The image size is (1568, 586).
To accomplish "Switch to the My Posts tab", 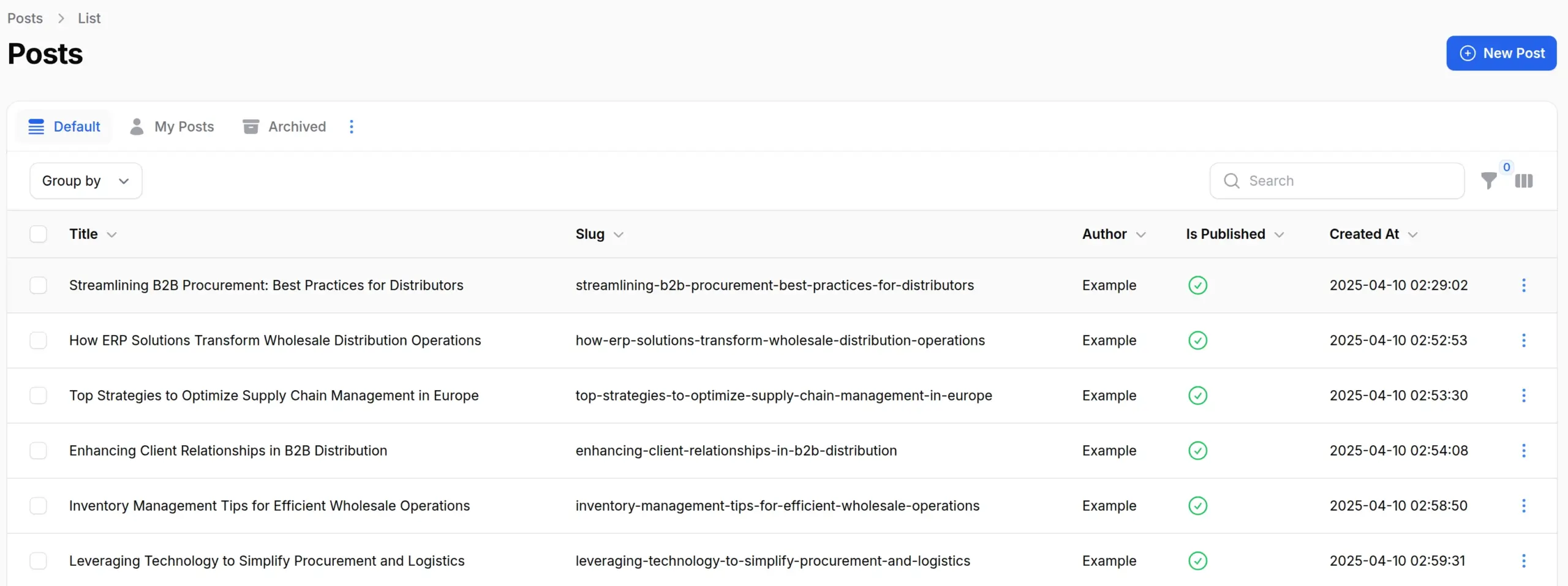I will click(x=184, y=126).
